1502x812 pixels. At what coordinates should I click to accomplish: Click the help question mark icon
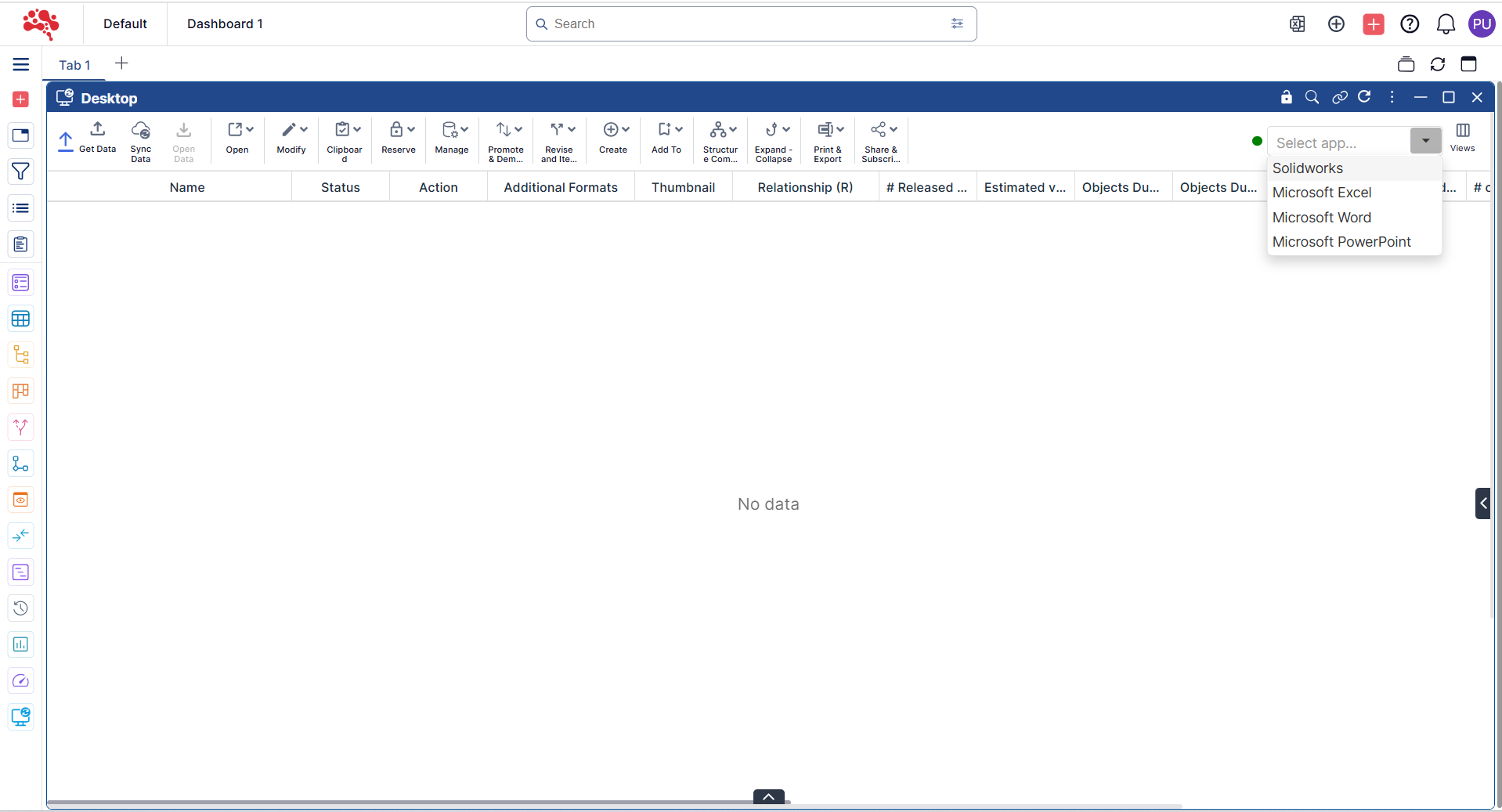(1410, 24)
